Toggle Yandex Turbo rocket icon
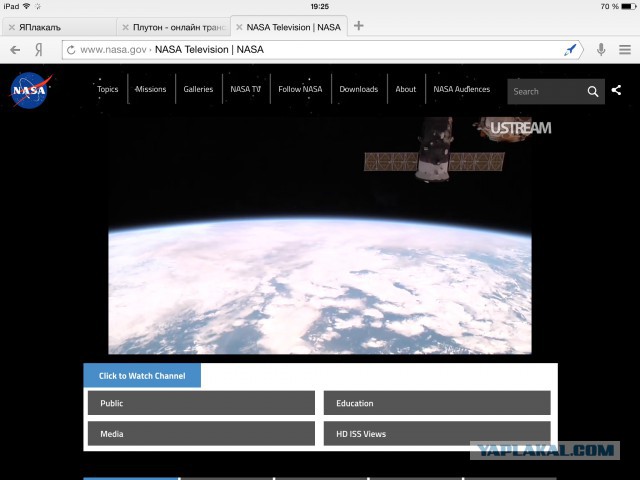This screenshot has width=640, height=480. (x=570, y=49)
